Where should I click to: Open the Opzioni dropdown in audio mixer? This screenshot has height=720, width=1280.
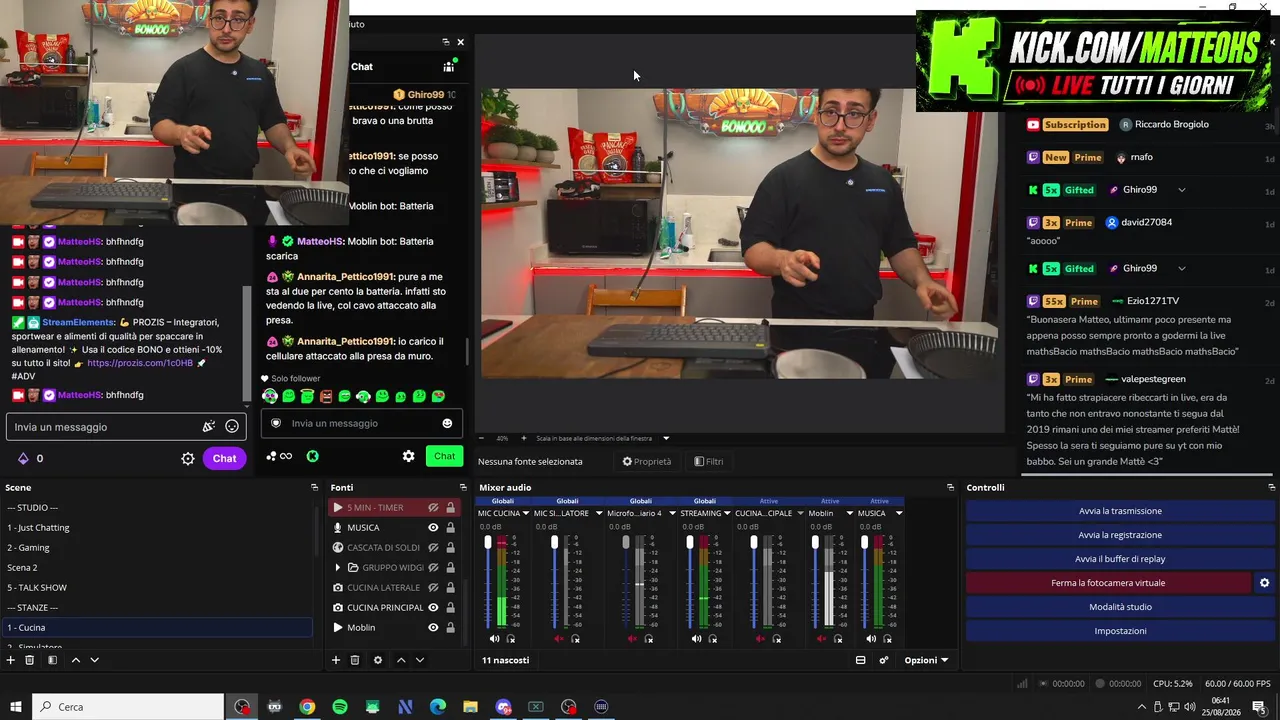(x=926, y=660)
